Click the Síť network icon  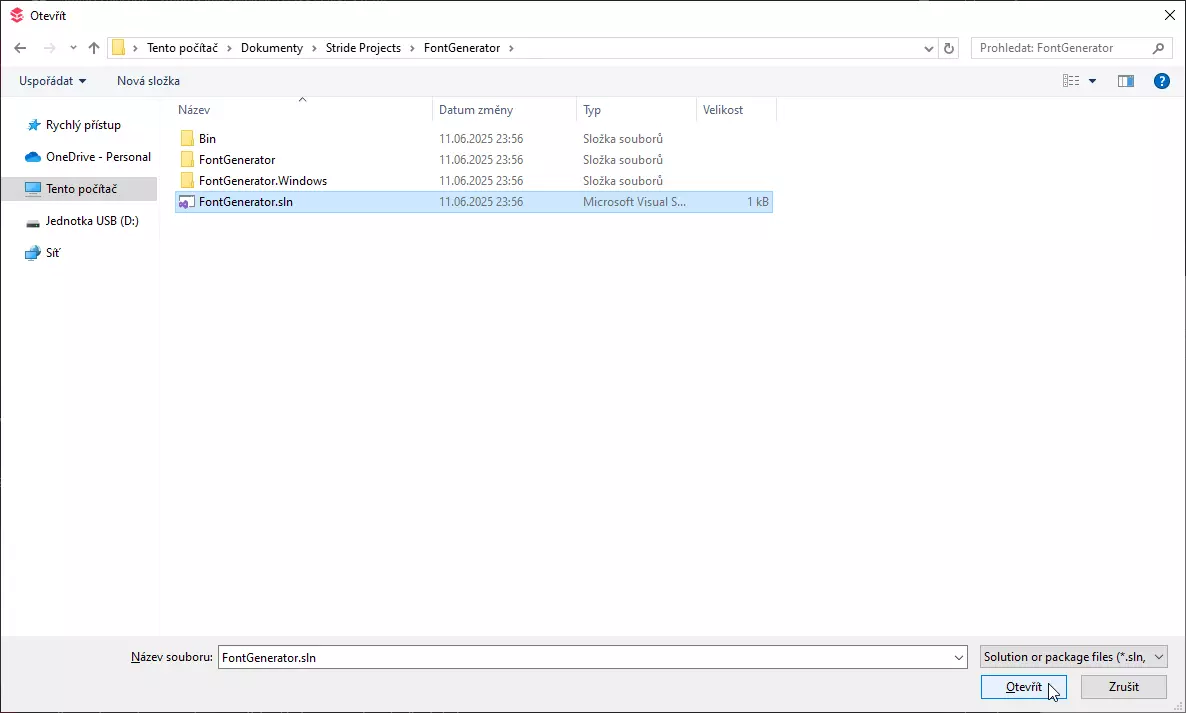pos(33,253)
